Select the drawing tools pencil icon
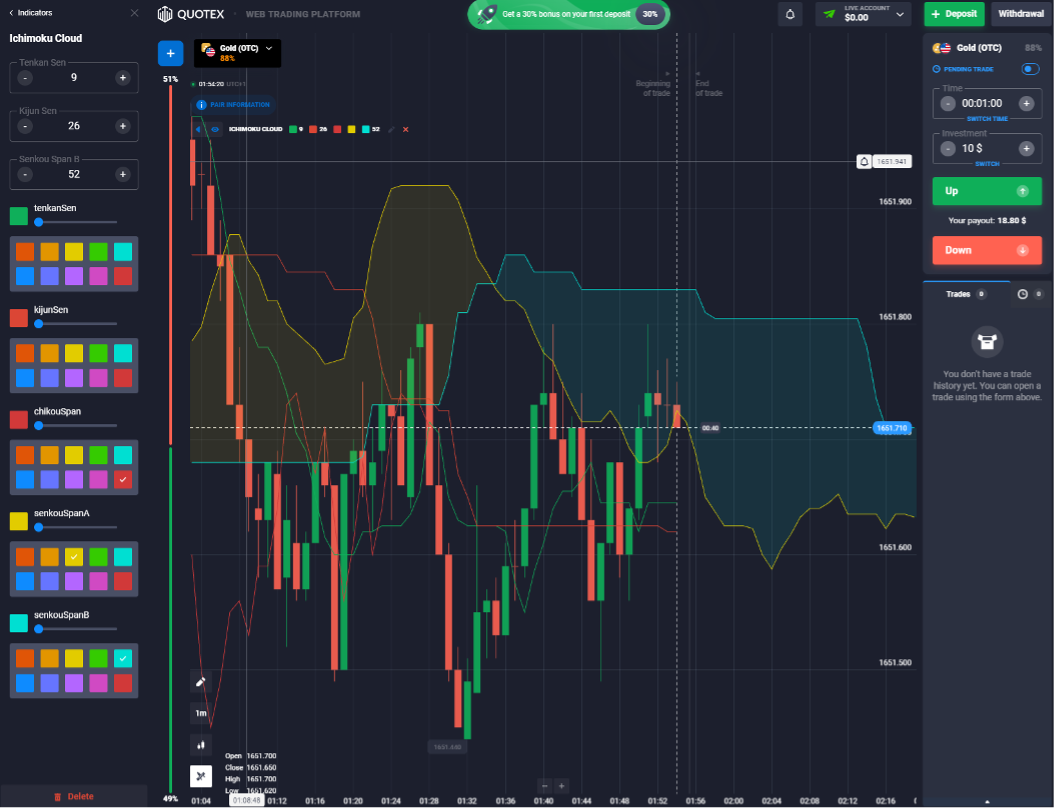The height and width of the screenshot is (809, 1057). point(200,681)
